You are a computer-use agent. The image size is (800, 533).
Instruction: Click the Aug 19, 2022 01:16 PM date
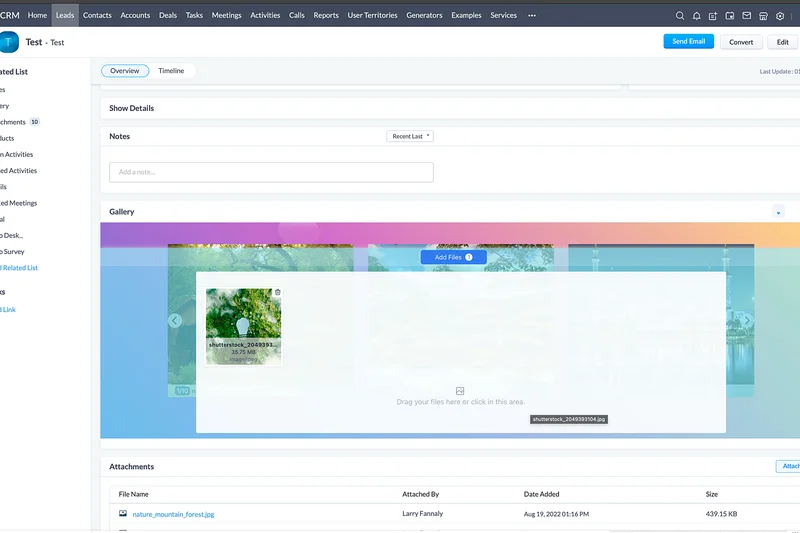click(x=556, y=514)
